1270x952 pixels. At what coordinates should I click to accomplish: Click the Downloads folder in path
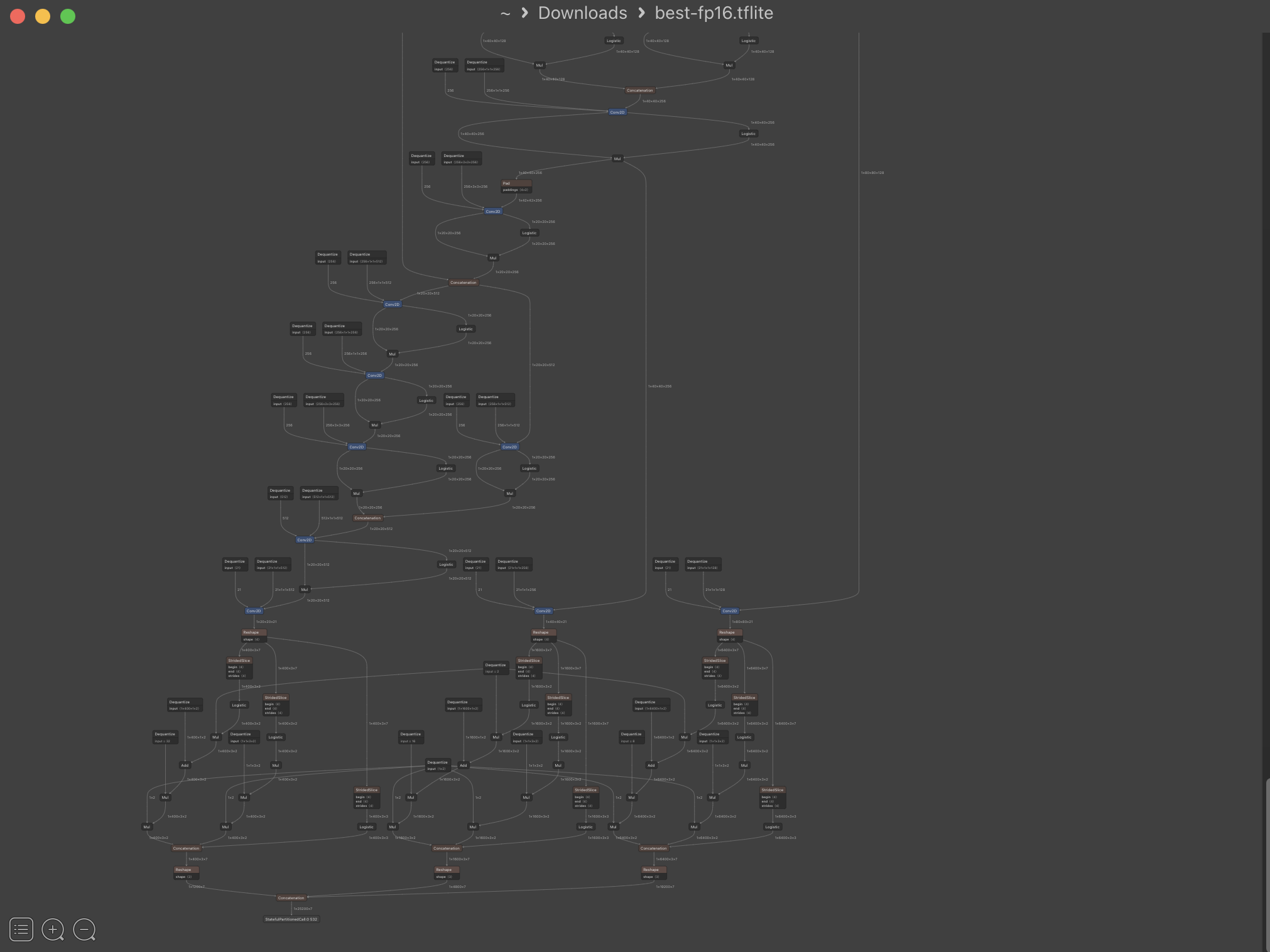tap(582, 13)
